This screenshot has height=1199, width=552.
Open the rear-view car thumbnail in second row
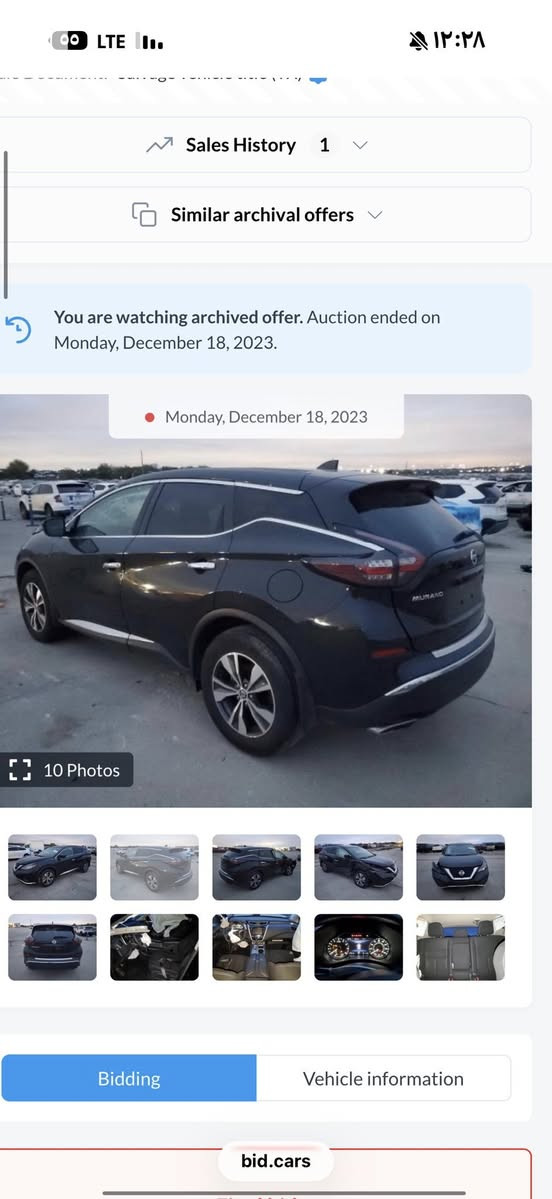coord(52,947)
